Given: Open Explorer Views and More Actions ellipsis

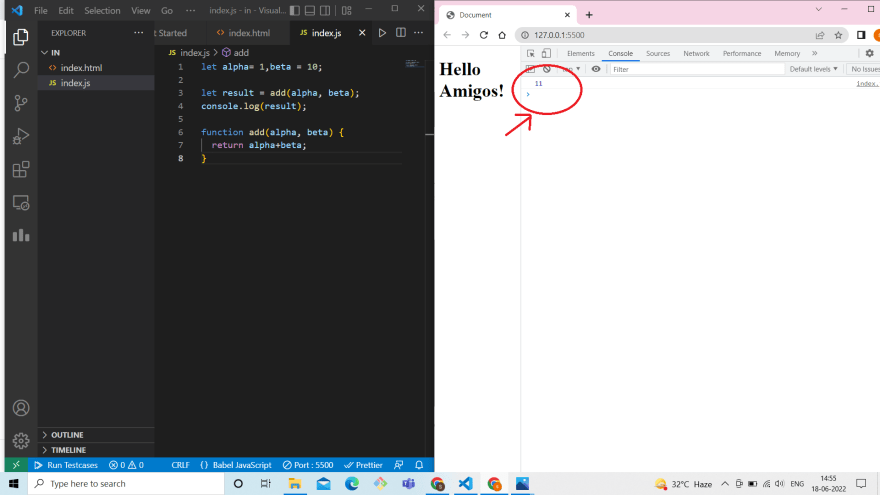Looking at the screenshot, I should click(139, 33).
